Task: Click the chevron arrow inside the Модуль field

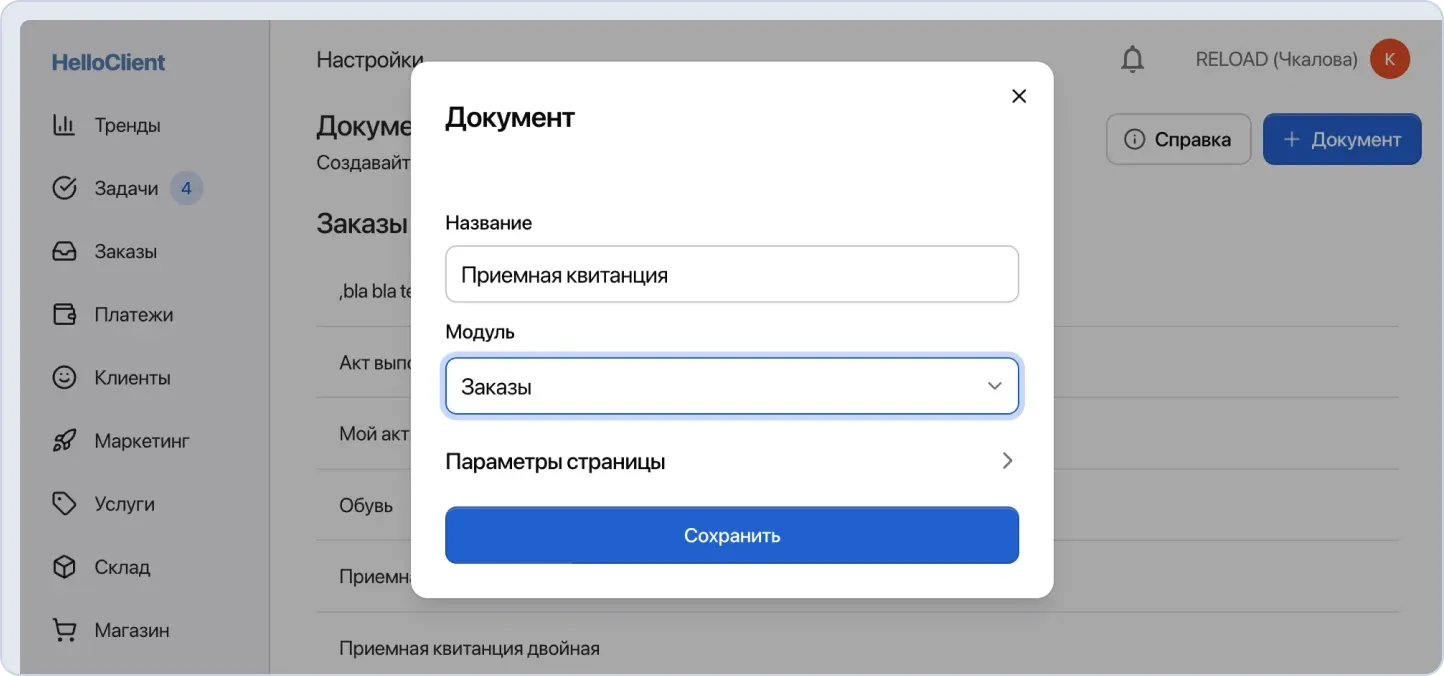Action: [994, 386]
